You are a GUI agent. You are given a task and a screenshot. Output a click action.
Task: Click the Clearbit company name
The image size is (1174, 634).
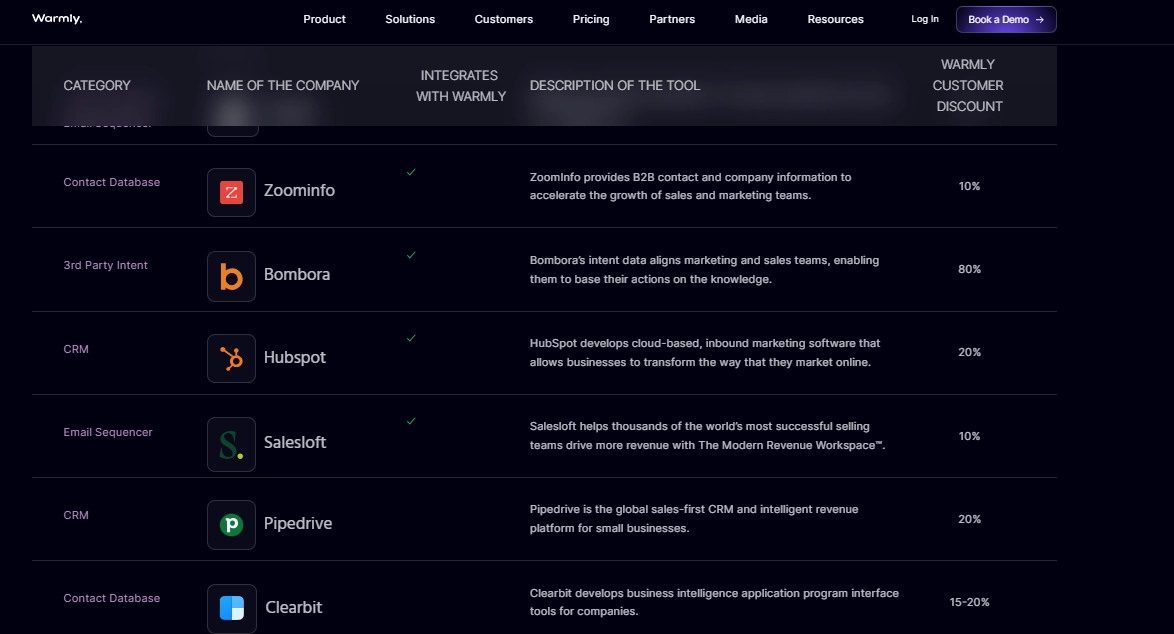294,608
